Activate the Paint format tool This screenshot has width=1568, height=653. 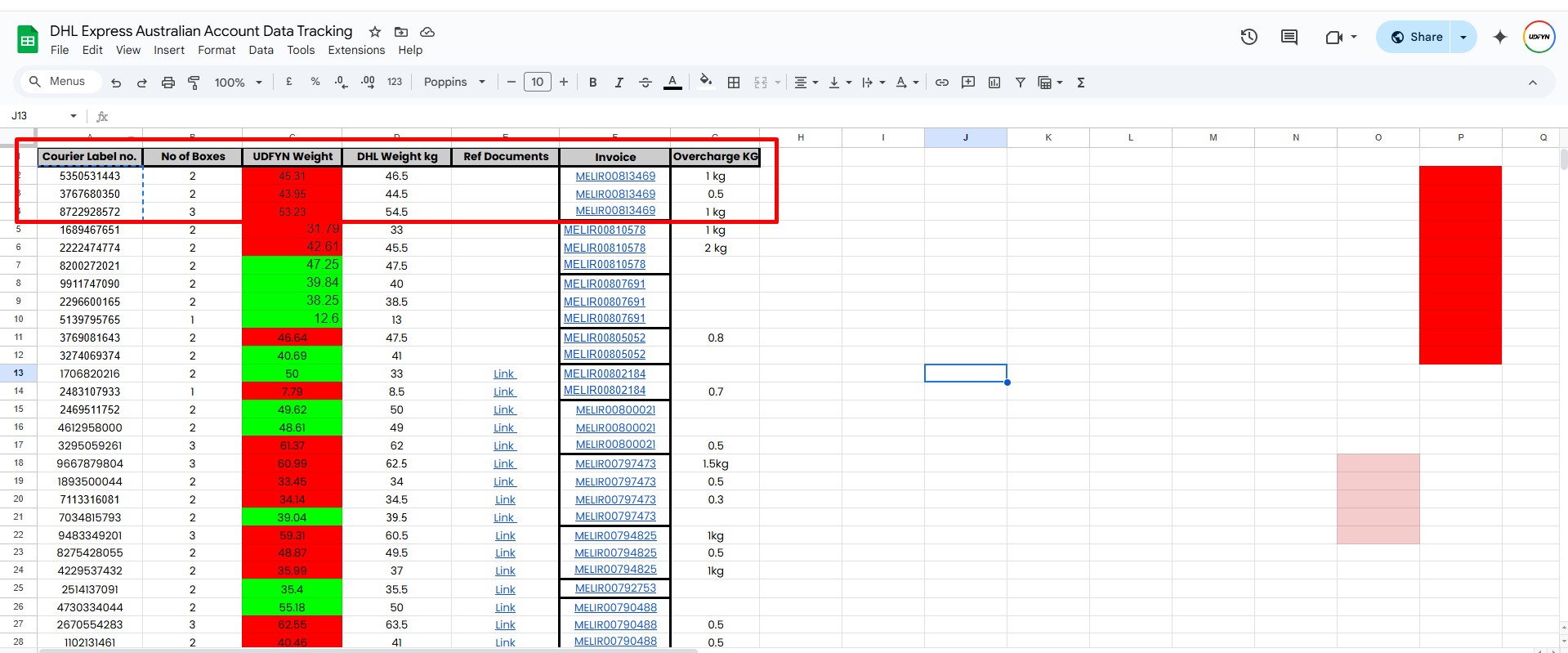click(194, 83)
